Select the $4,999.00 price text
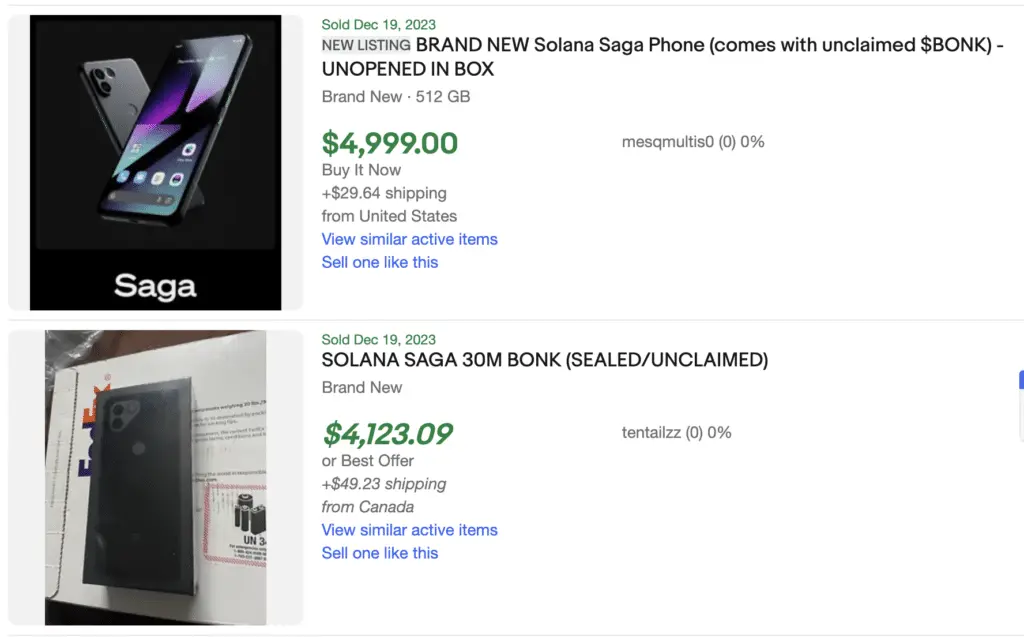 391,143
